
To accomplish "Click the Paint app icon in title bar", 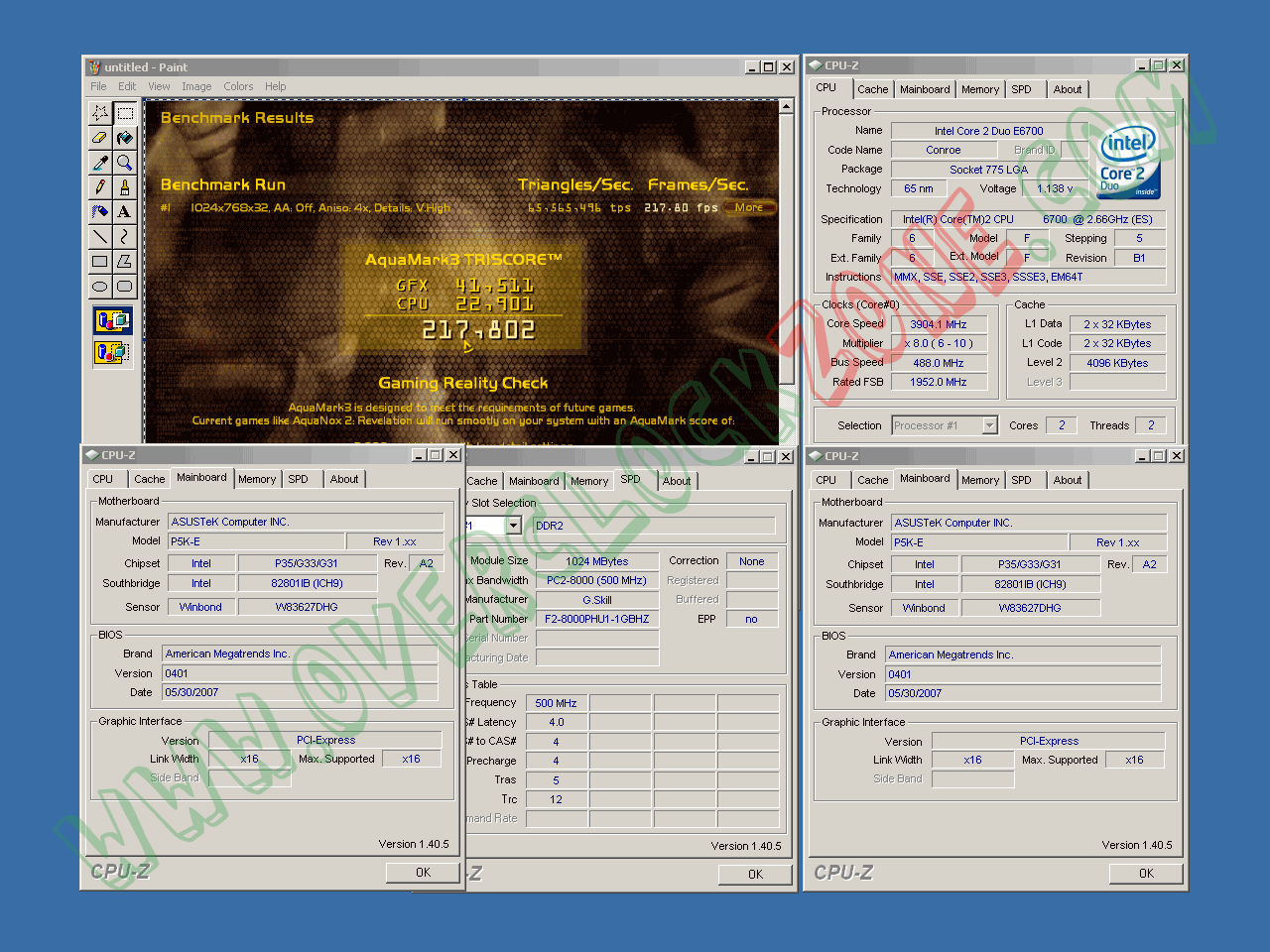I will (94, 67).
